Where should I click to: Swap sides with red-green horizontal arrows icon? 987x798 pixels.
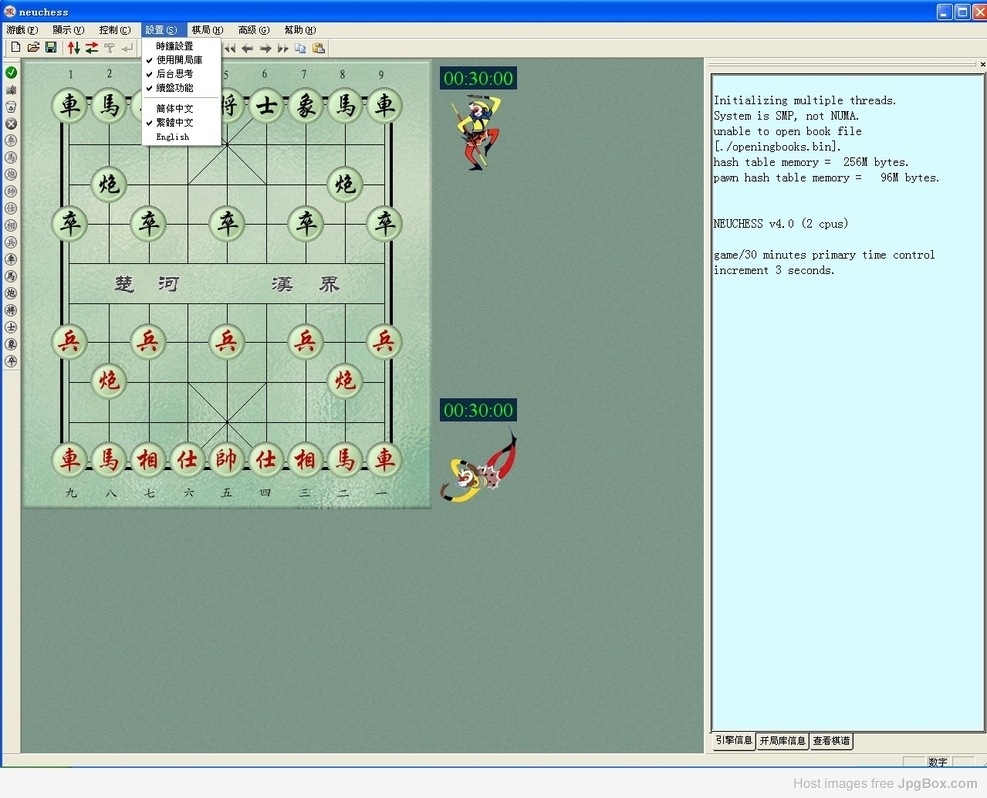[92, 47]
